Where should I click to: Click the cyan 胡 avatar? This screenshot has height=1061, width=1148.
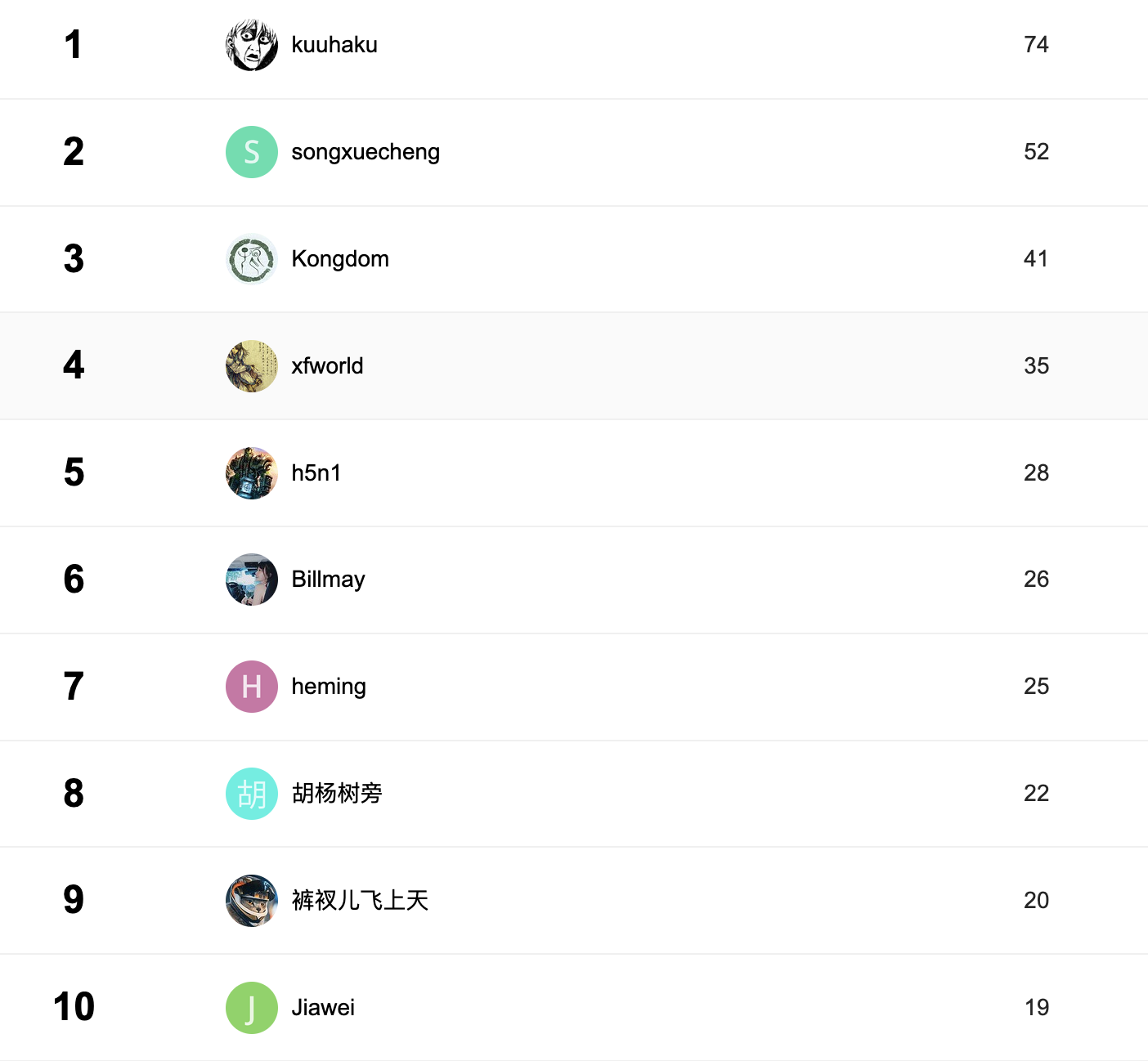[252, 794]
